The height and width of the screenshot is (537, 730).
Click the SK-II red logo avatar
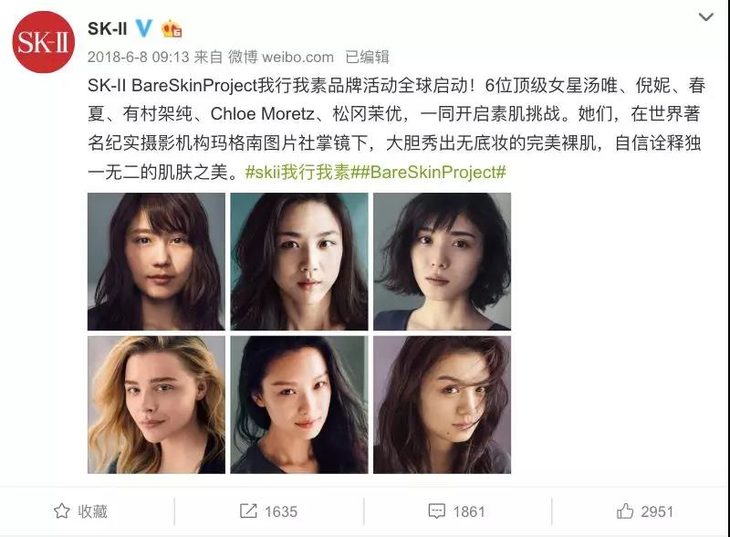tap(43, 42)
